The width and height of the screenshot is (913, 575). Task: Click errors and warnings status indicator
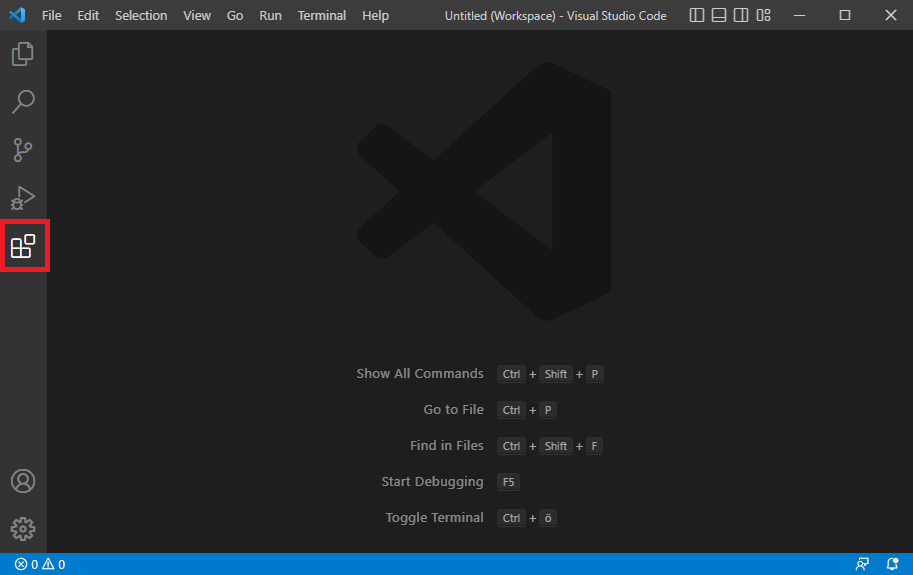pyautogui.click(x=40, y=564)
